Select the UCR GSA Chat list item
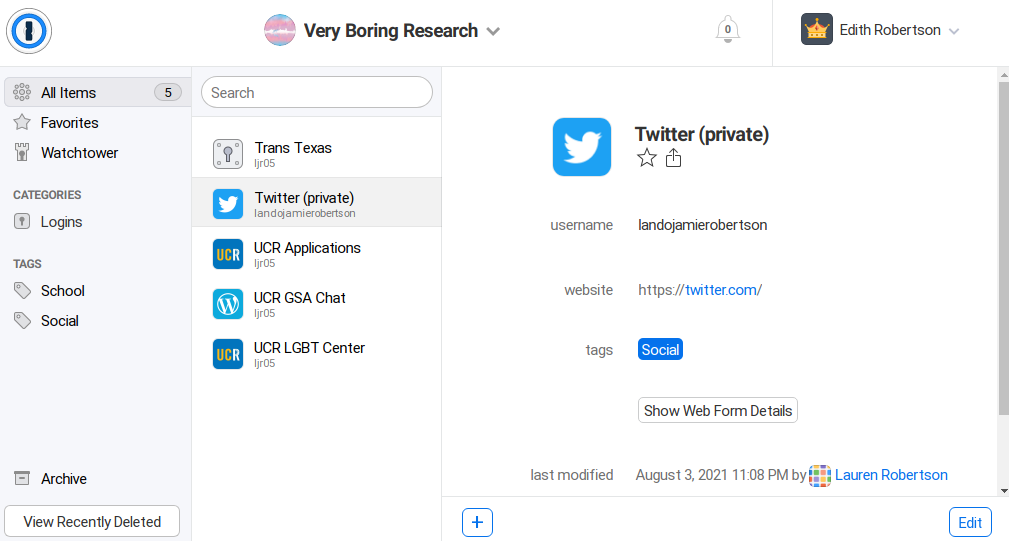1009x541 pixels. coord(317,304)
